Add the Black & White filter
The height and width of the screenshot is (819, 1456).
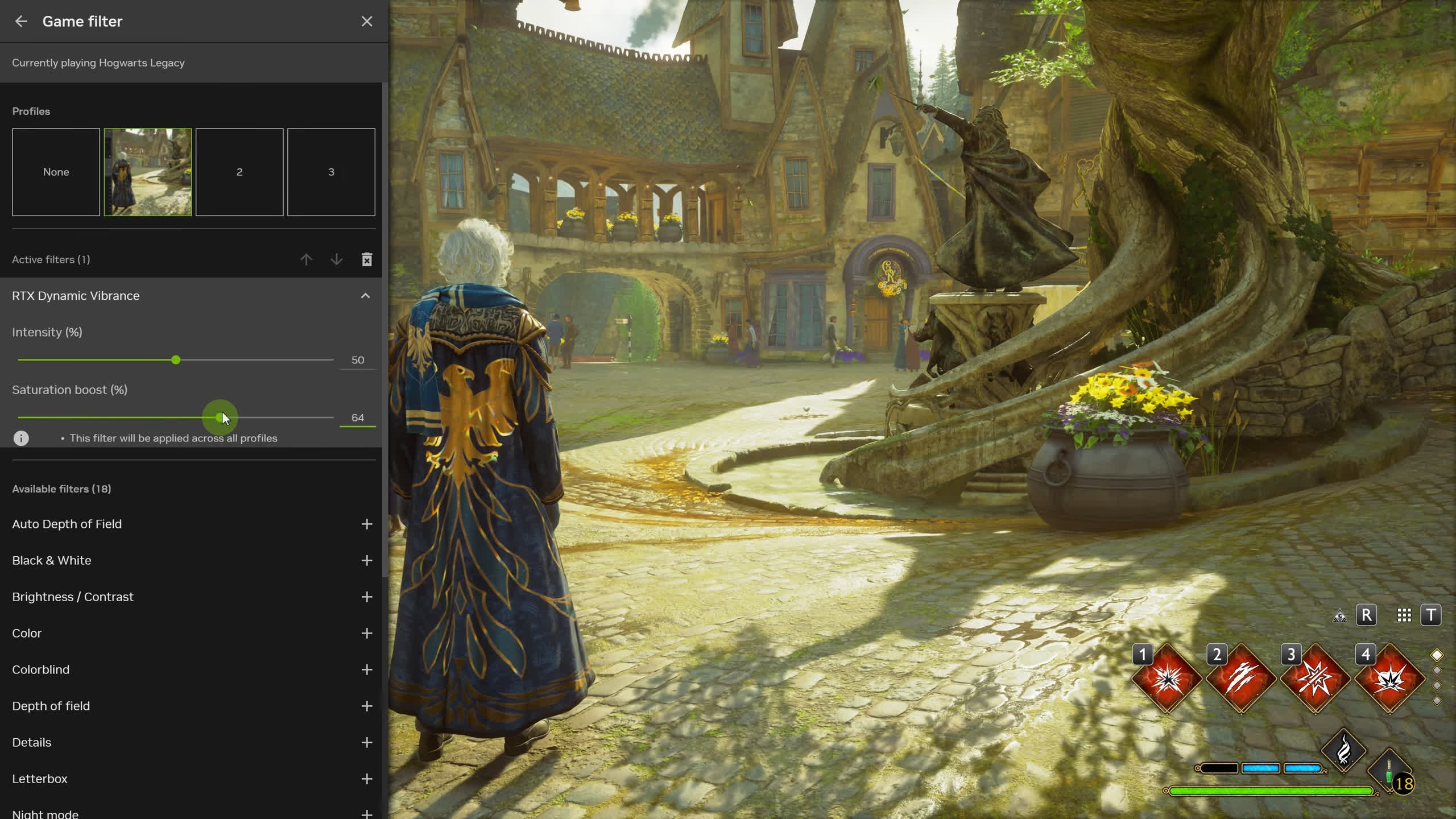(367, 560)
